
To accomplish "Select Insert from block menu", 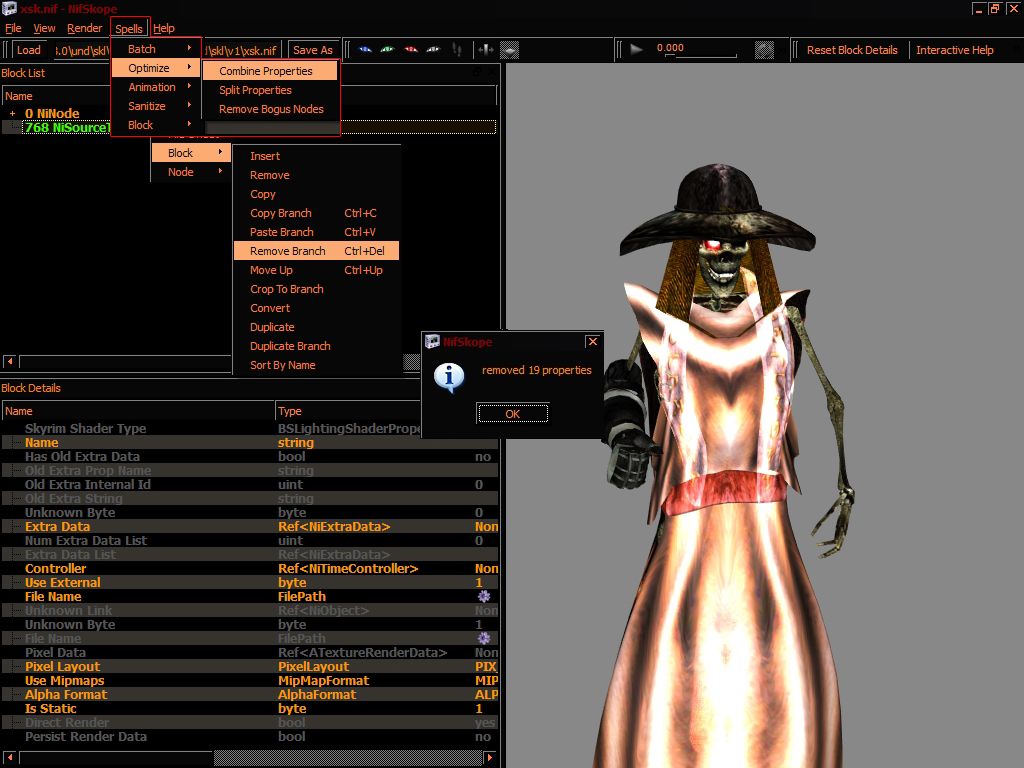I will tap(316, 156).
